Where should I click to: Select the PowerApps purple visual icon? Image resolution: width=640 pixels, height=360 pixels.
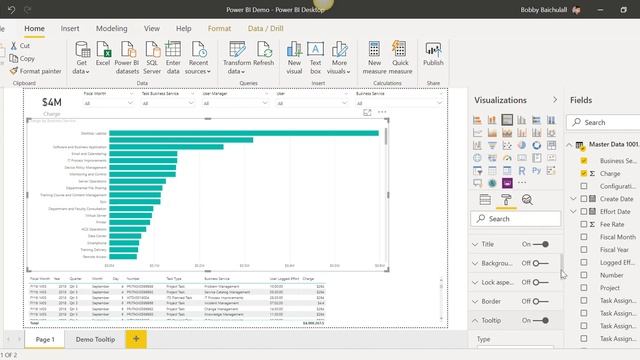(x=507, y=183)
